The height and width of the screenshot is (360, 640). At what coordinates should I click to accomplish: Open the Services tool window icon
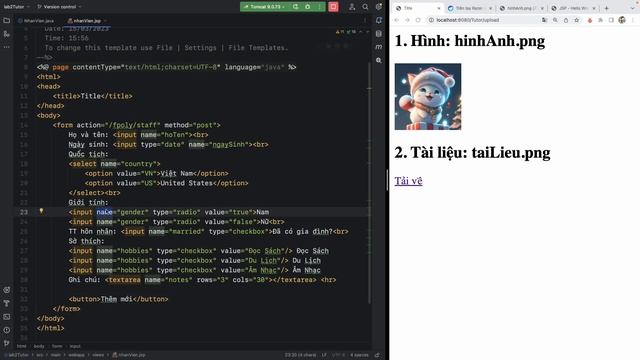(x=7, y=290)
